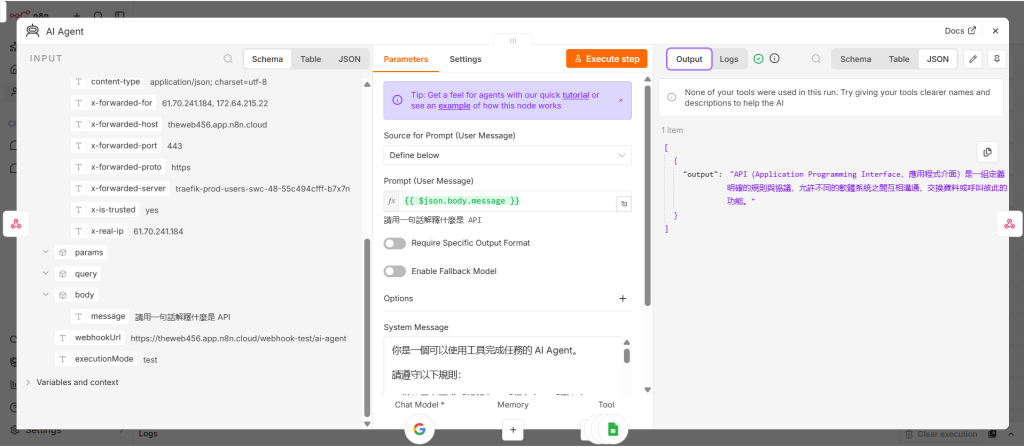
Task: Click the search icon in background n8n top bar
Action: click(x=97, y=14)
